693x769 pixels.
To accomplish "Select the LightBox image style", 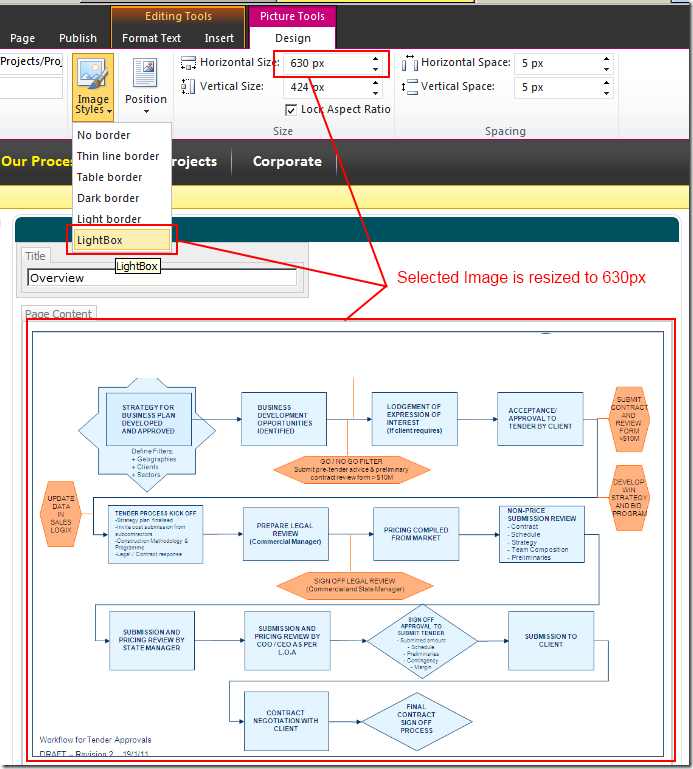I will pyautogui.click(x=121, y=240).
